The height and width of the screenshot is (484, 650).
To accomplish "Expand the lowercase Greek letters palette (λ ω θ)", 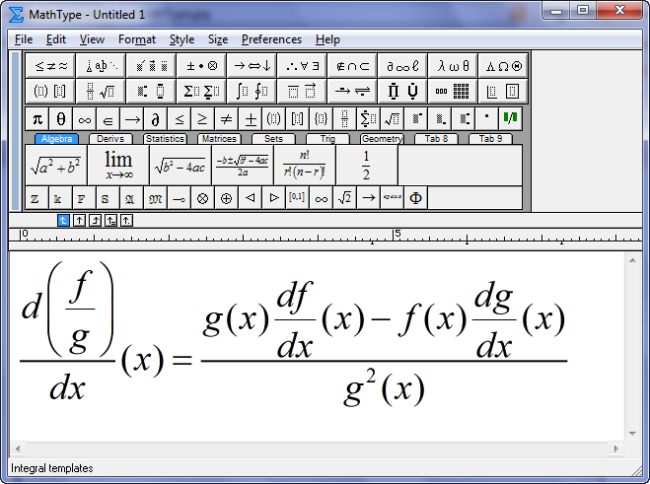I will [453, 66].
